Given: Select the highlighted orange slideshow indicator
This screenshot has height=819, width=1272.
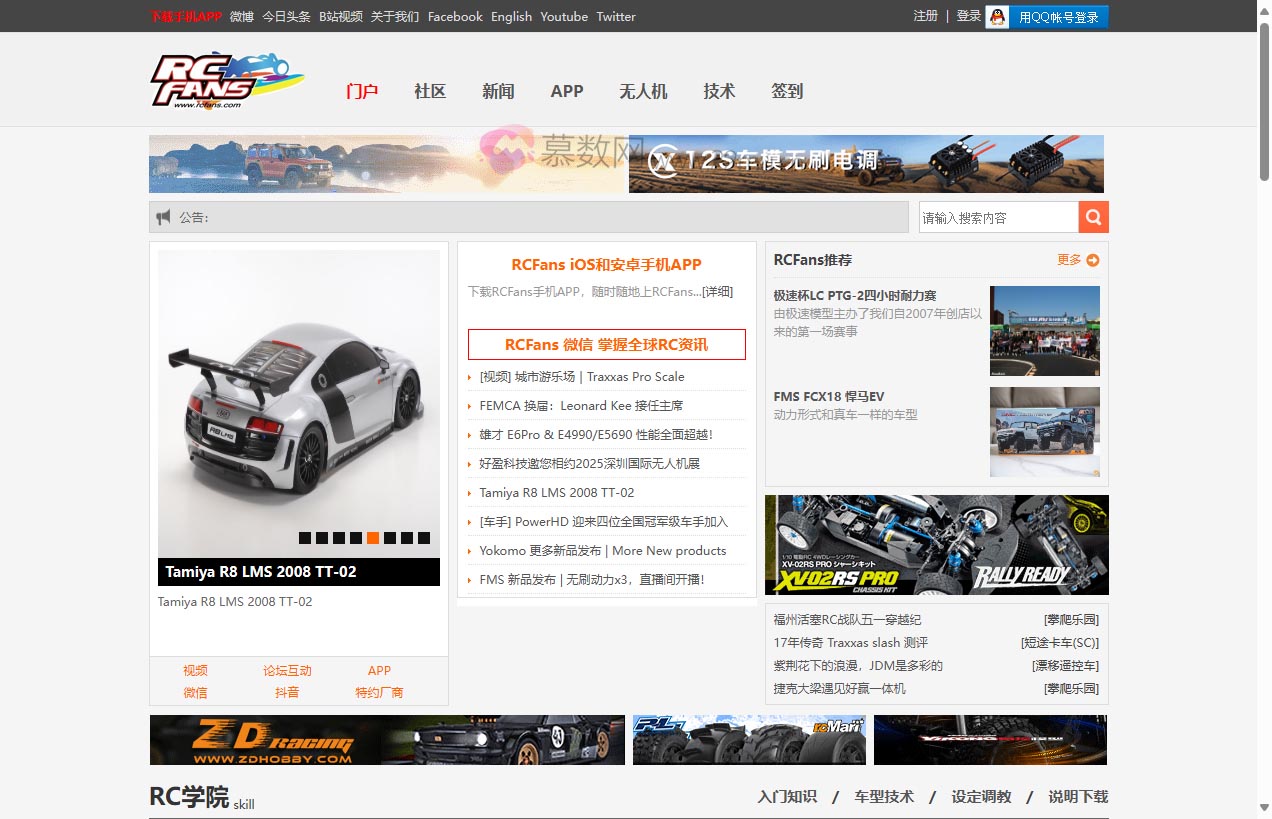Looking at the screenshot, I should tap(373, 538).
